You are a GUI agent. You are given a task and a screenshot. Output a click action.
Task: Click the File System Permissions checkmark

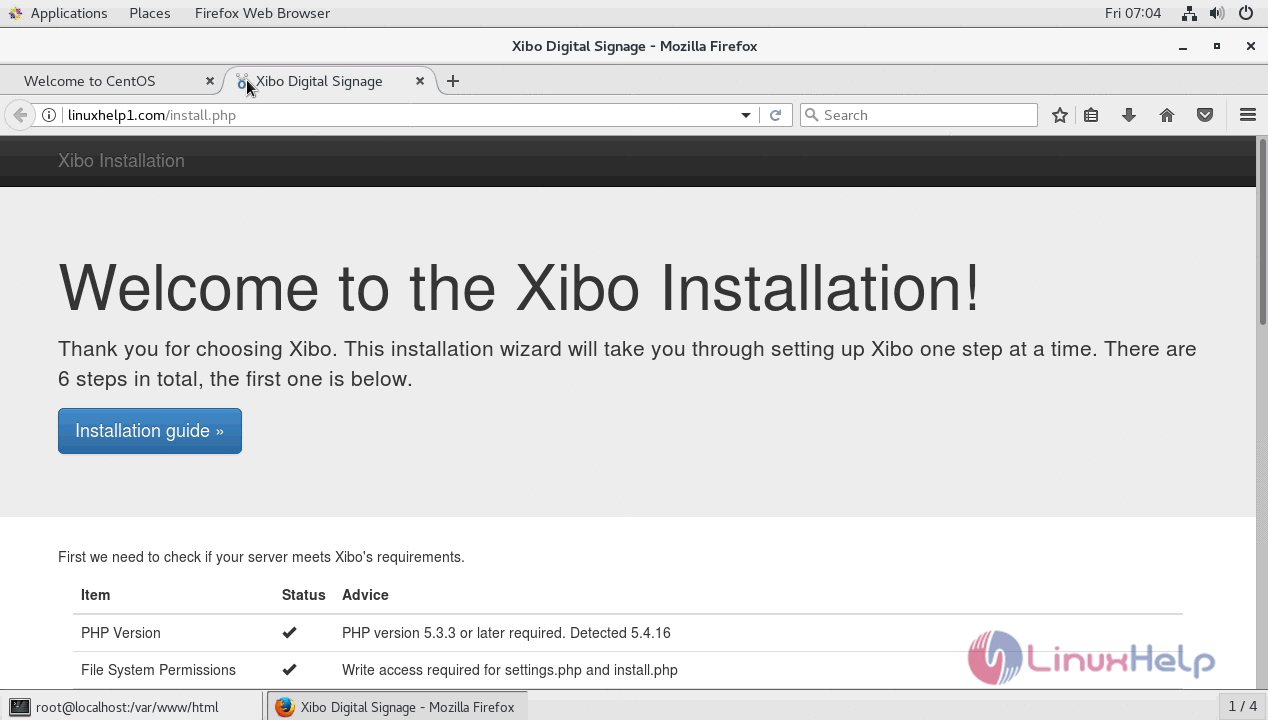(x=290, y=670)
